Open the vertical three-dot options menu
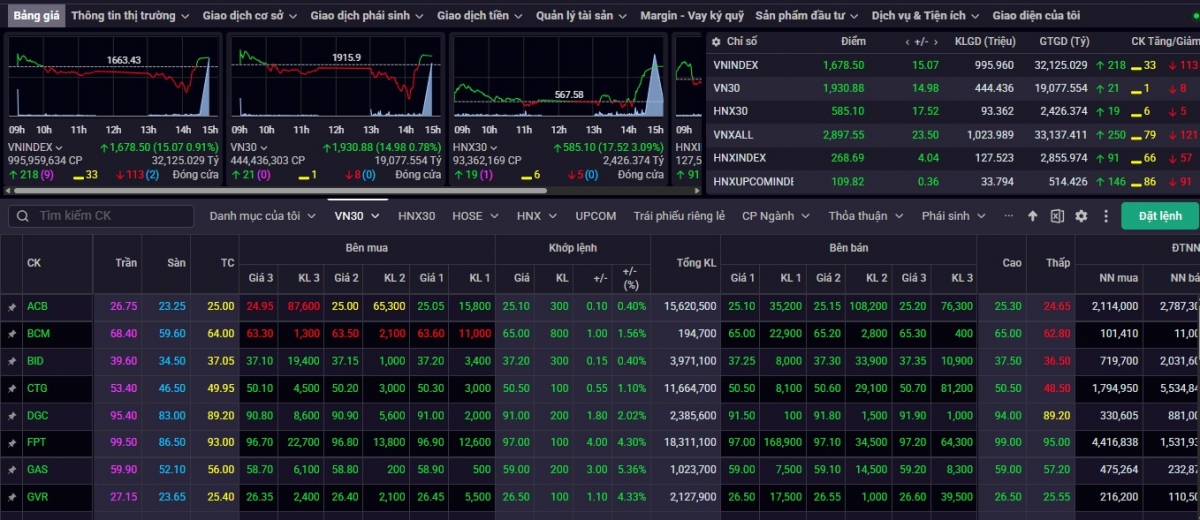 (x=1105, y=216)
